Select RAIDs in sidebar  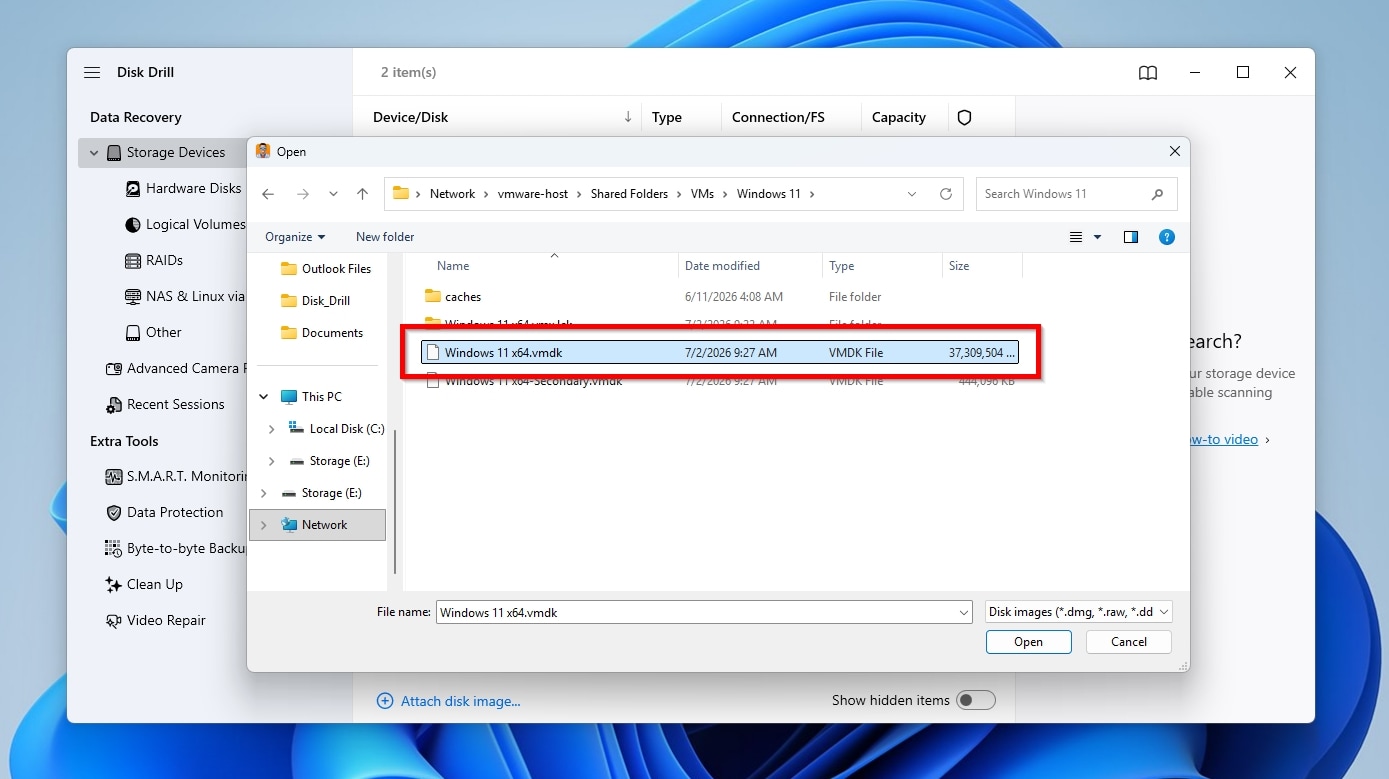[x=154, y=260]
